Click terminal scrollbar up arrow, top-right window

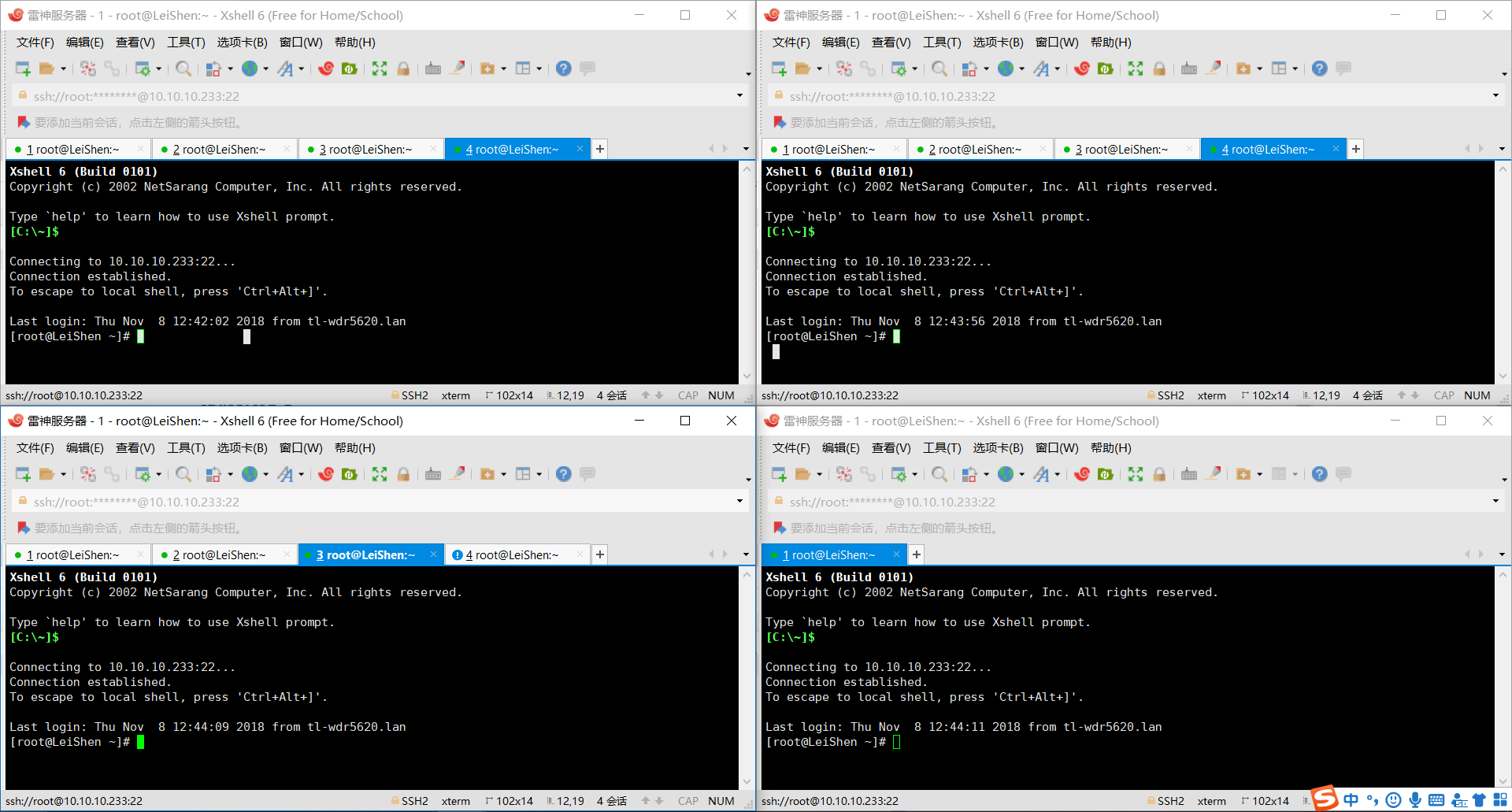1503,169
